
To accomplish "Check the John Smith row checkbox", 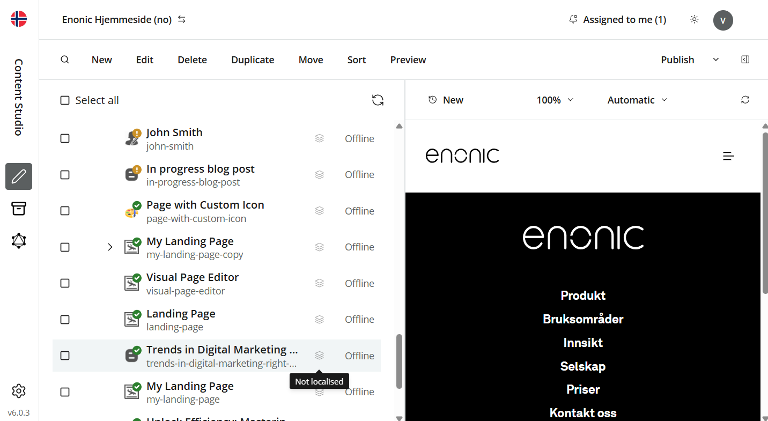I will tap(65, 139).
